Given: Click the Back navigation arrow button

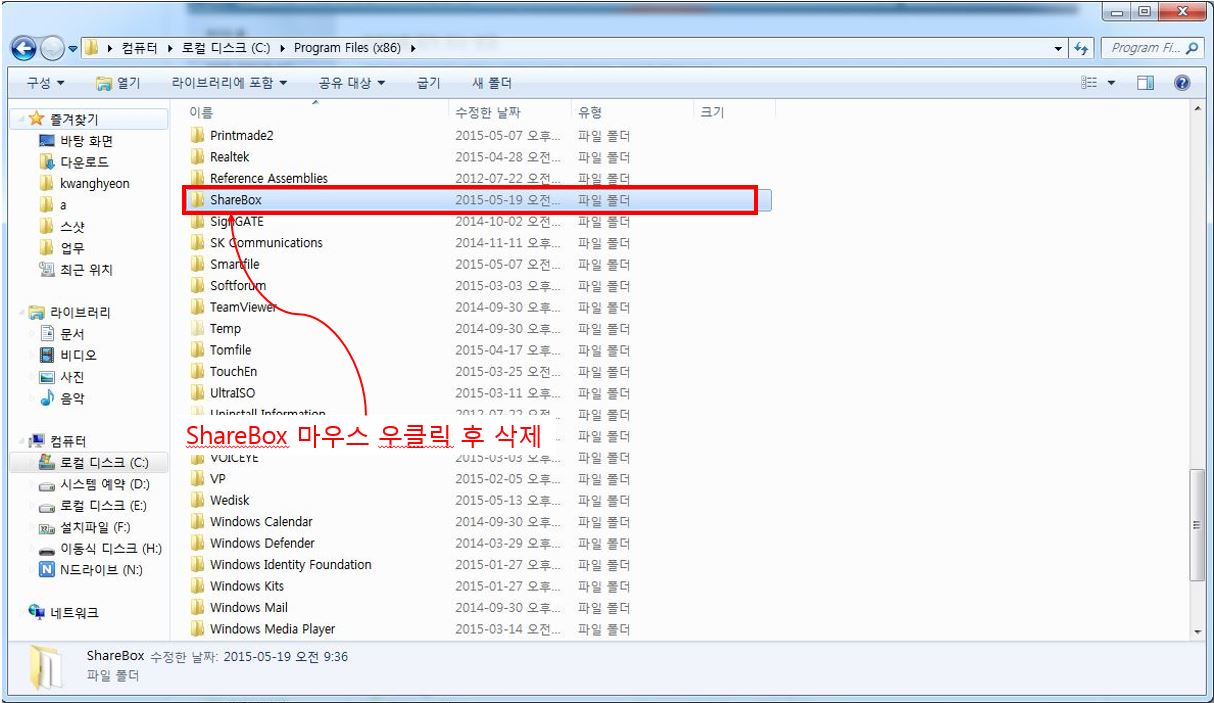Looking at the screenshot, I should tap(24, 48).
